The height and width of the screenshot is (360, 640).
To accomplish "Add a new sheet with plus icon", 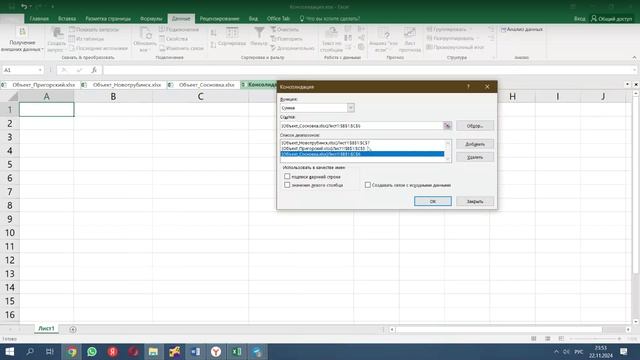I will pos(73,329).
